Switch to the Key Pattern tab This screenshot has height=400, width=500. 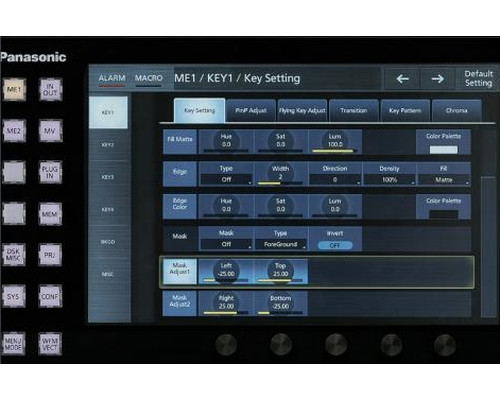405,110
